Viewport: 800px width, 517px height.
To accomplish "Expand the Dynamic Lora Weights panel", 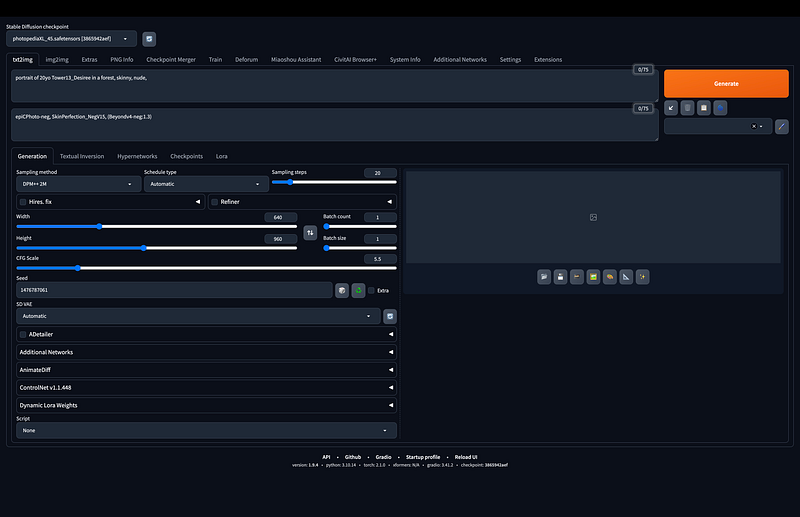I will [x=206, y=405].
